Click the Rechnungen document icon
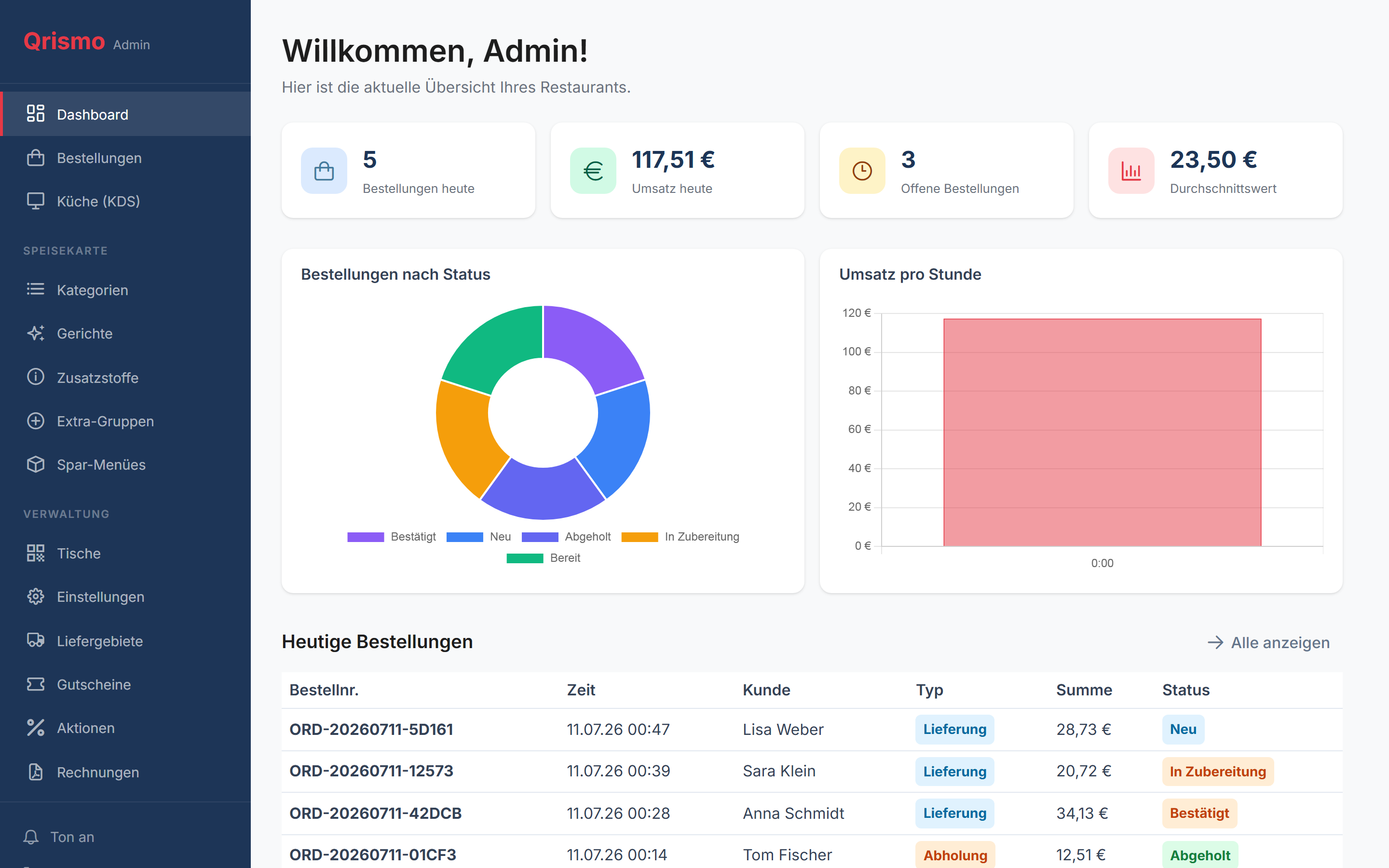 tap(36, 772)
